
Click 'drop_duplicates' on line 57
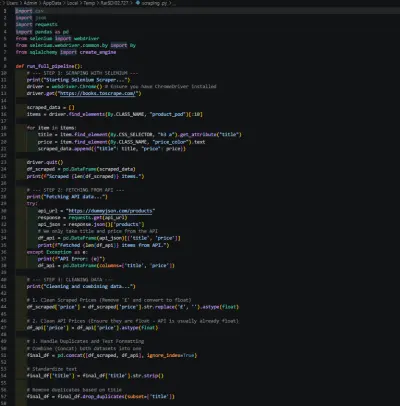click(x=103, y=397)
